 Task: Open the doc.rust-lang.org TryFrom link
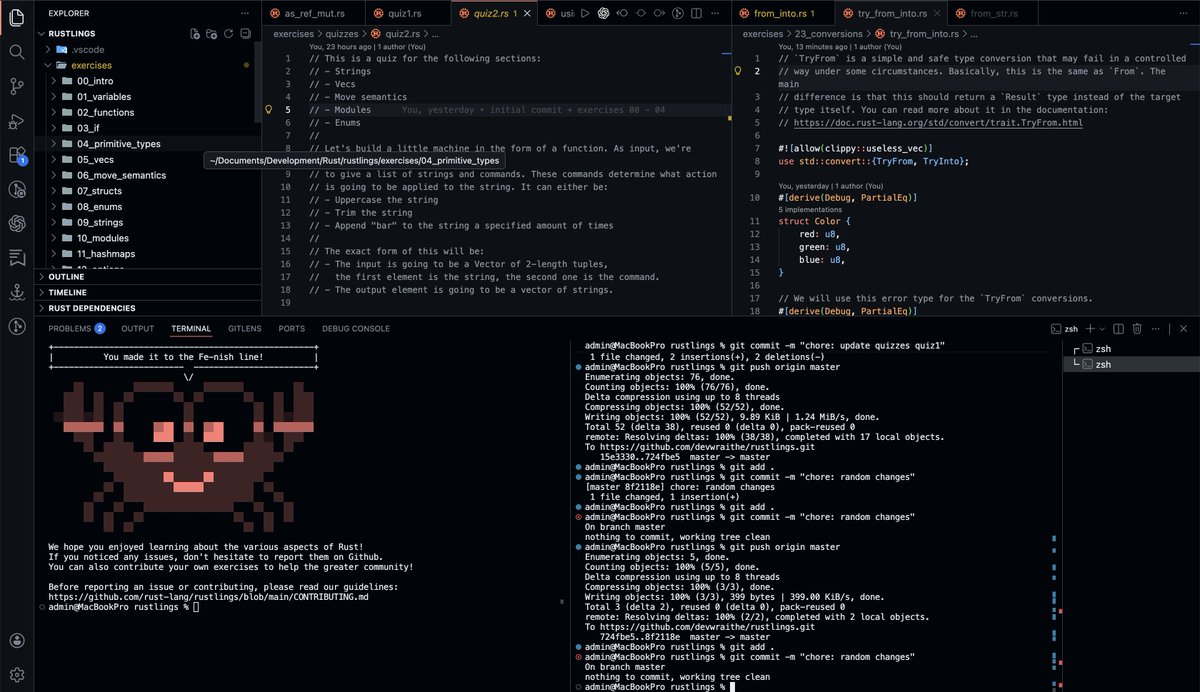pyautogui.click(x=938, y=122)
